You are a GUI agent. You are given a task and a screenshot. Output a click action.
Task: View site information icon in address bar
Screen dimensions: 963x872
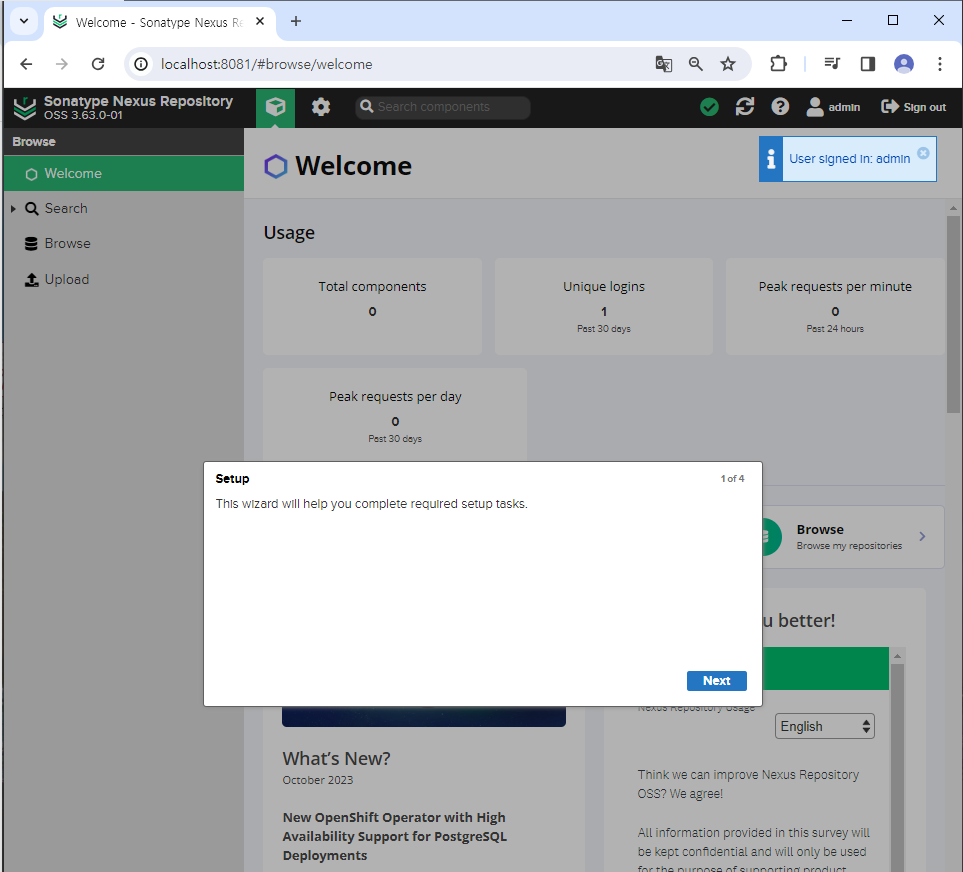[x=141, y=64]
